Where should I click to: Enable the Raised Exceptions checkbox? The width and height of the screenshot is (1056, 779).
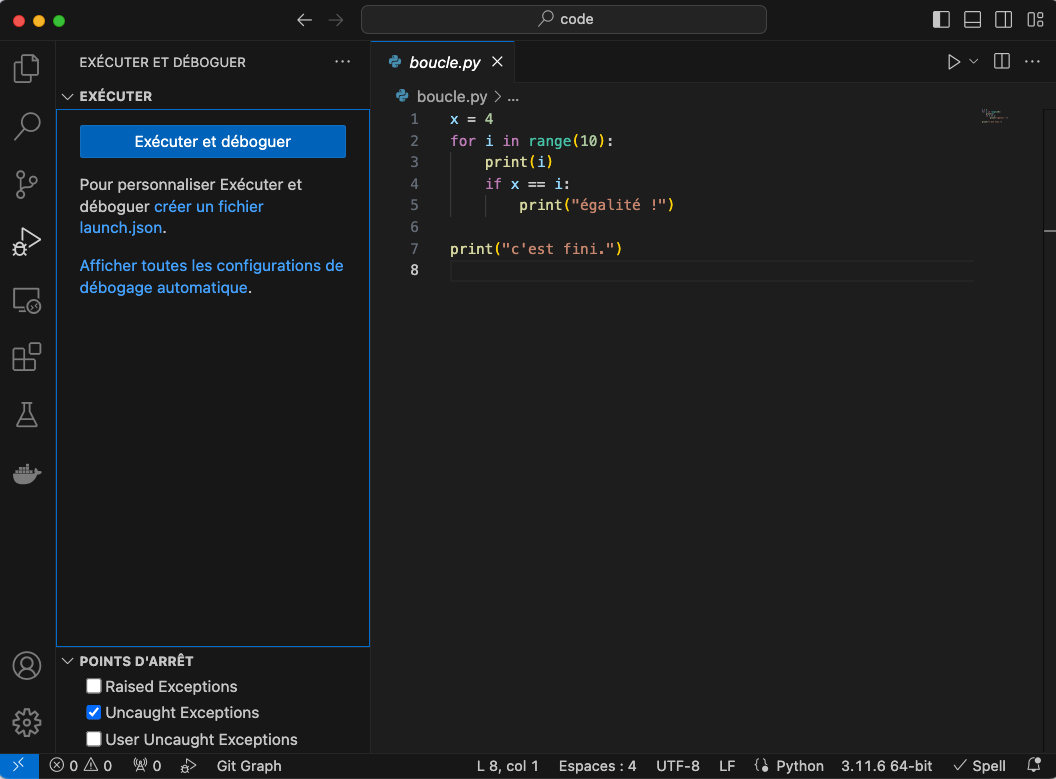click(94, 686)
